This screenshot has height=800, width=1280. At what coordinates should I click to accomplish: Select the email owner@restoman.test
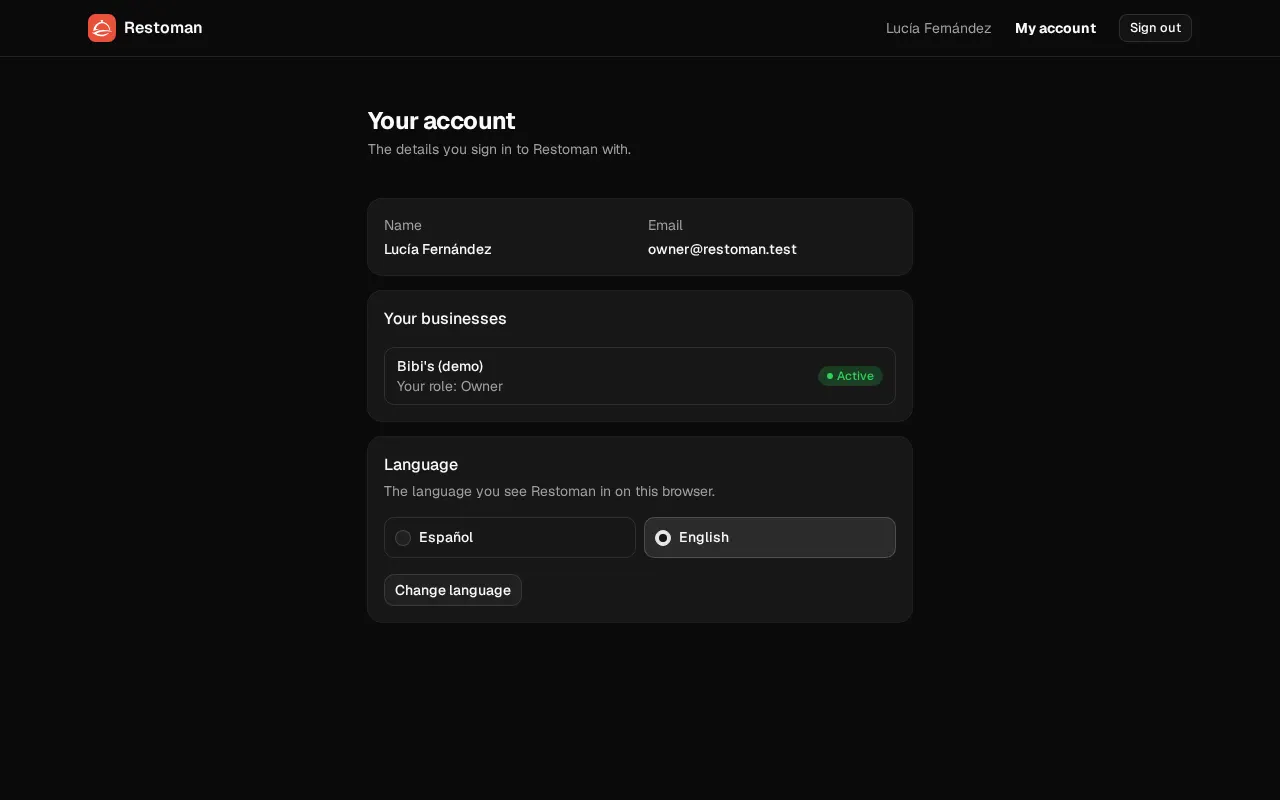pyautogui.click(x=722, y=249)
